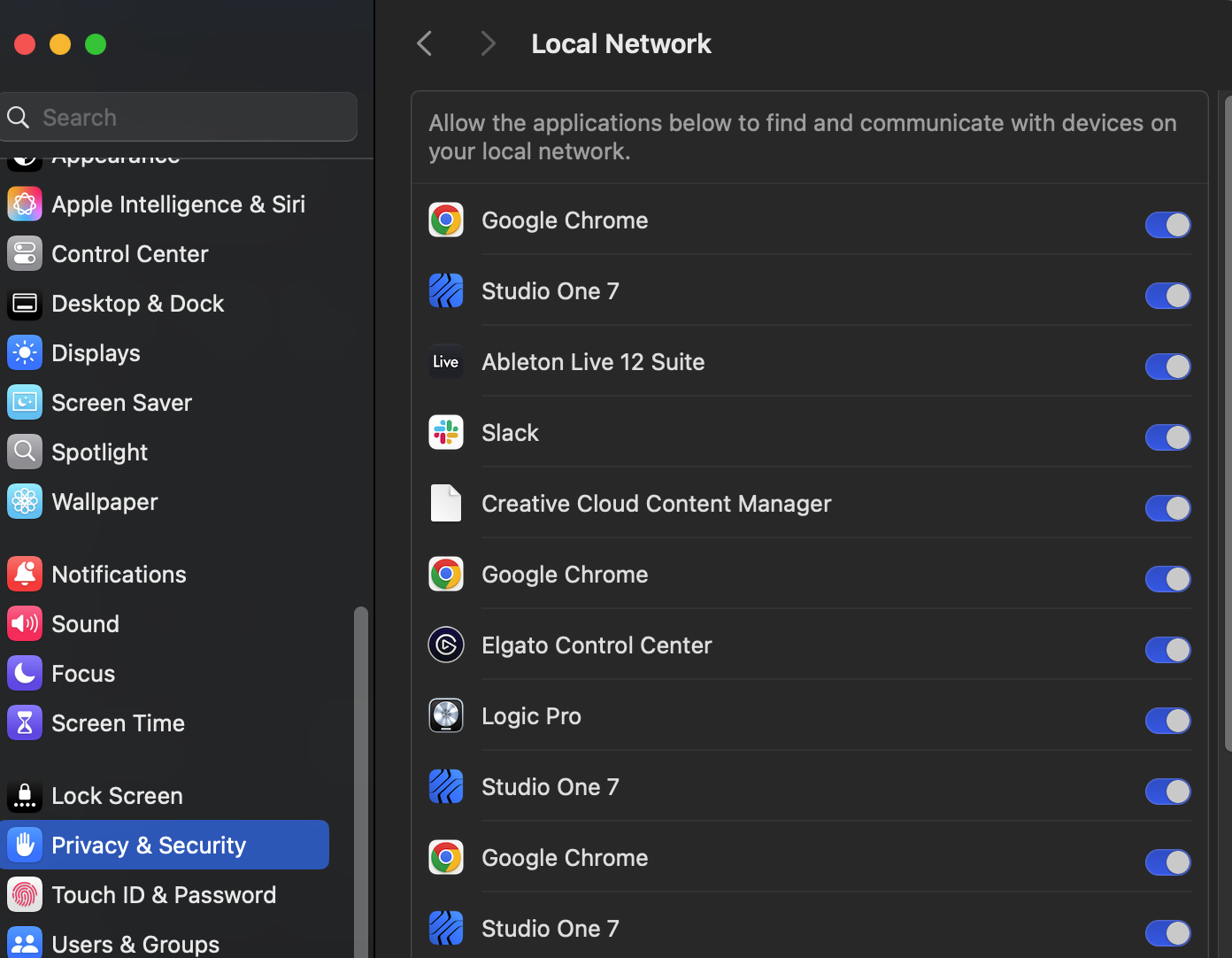Open Apple Intelligence & Siri settings

pos(165,205)
